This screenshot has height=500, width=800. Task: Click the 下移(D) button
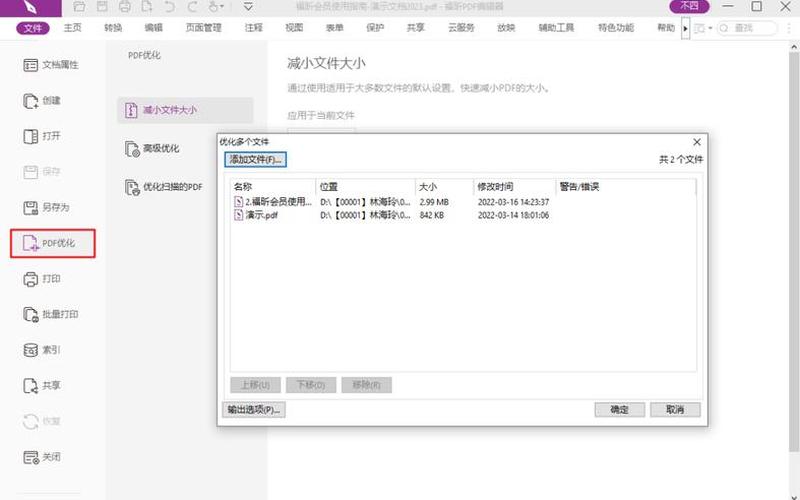click(x=311, y=385)
